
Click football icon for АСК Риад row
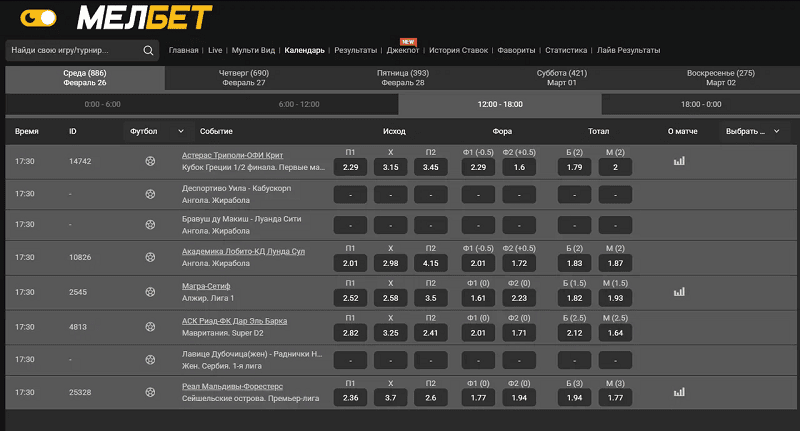150,326
